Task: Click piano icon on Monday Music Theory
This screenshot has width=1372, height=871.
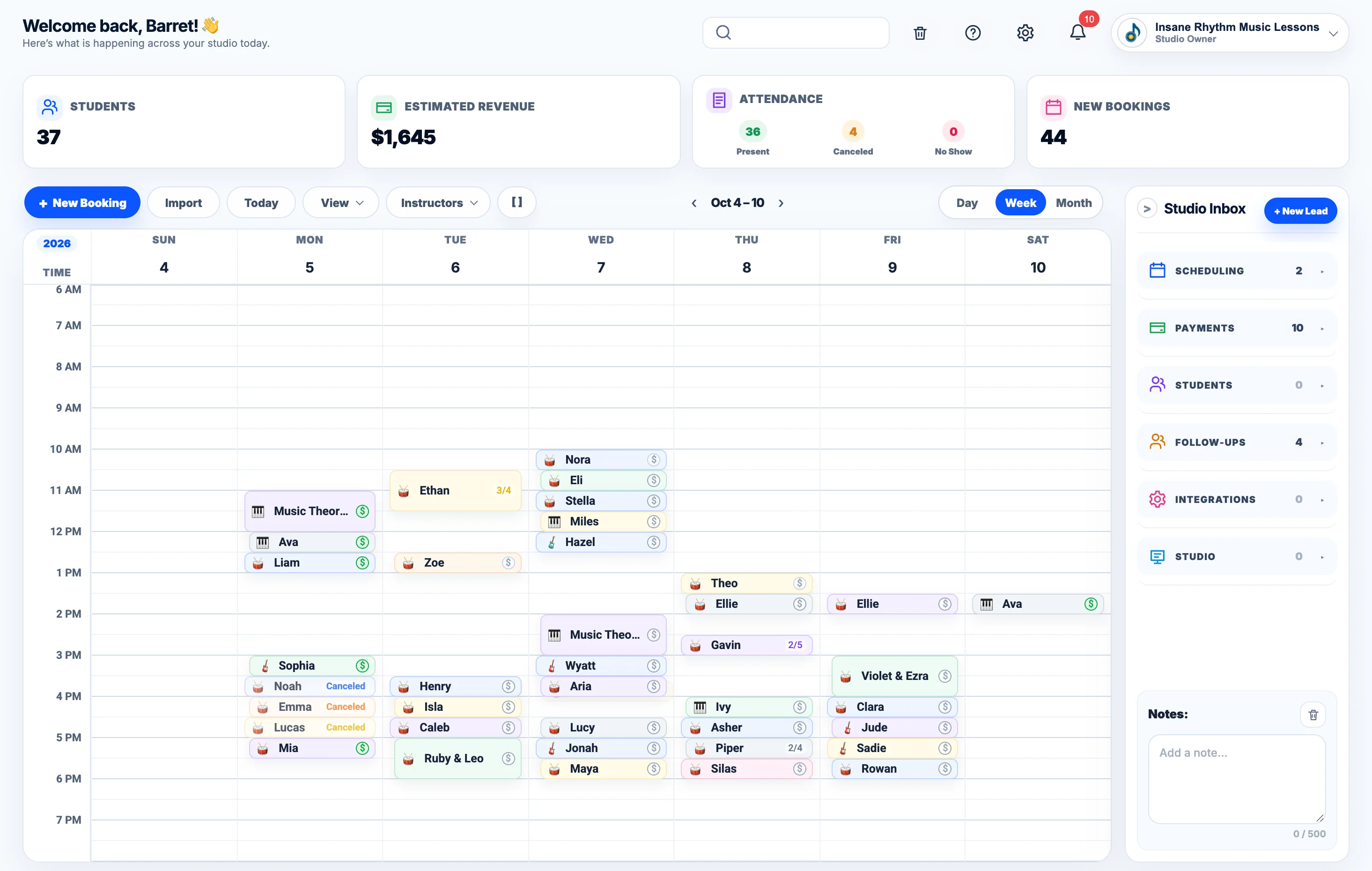Action: coord(258,511)
